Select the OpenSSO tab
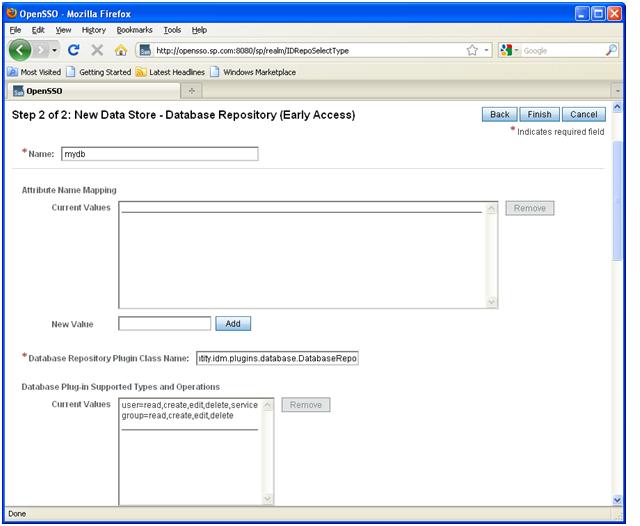Image resolution: width=640 pixels, height=526 pixels. click(94, 91)
